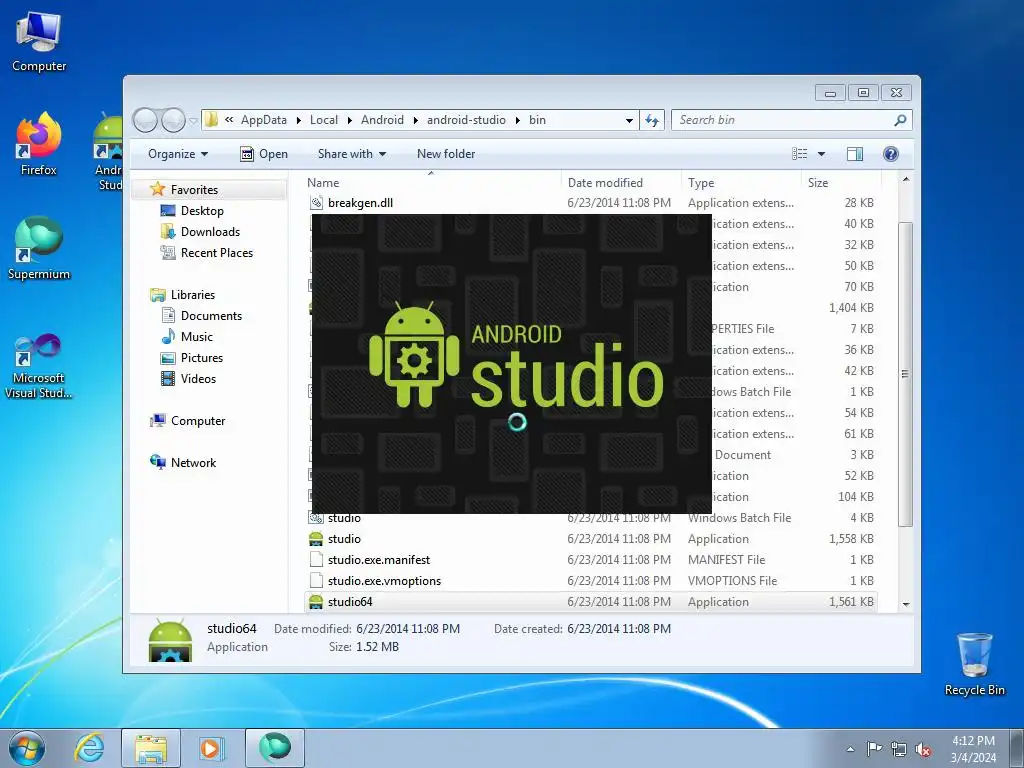Click the change view icon
Screen dimensions: 1024x768
pos(799,154)
